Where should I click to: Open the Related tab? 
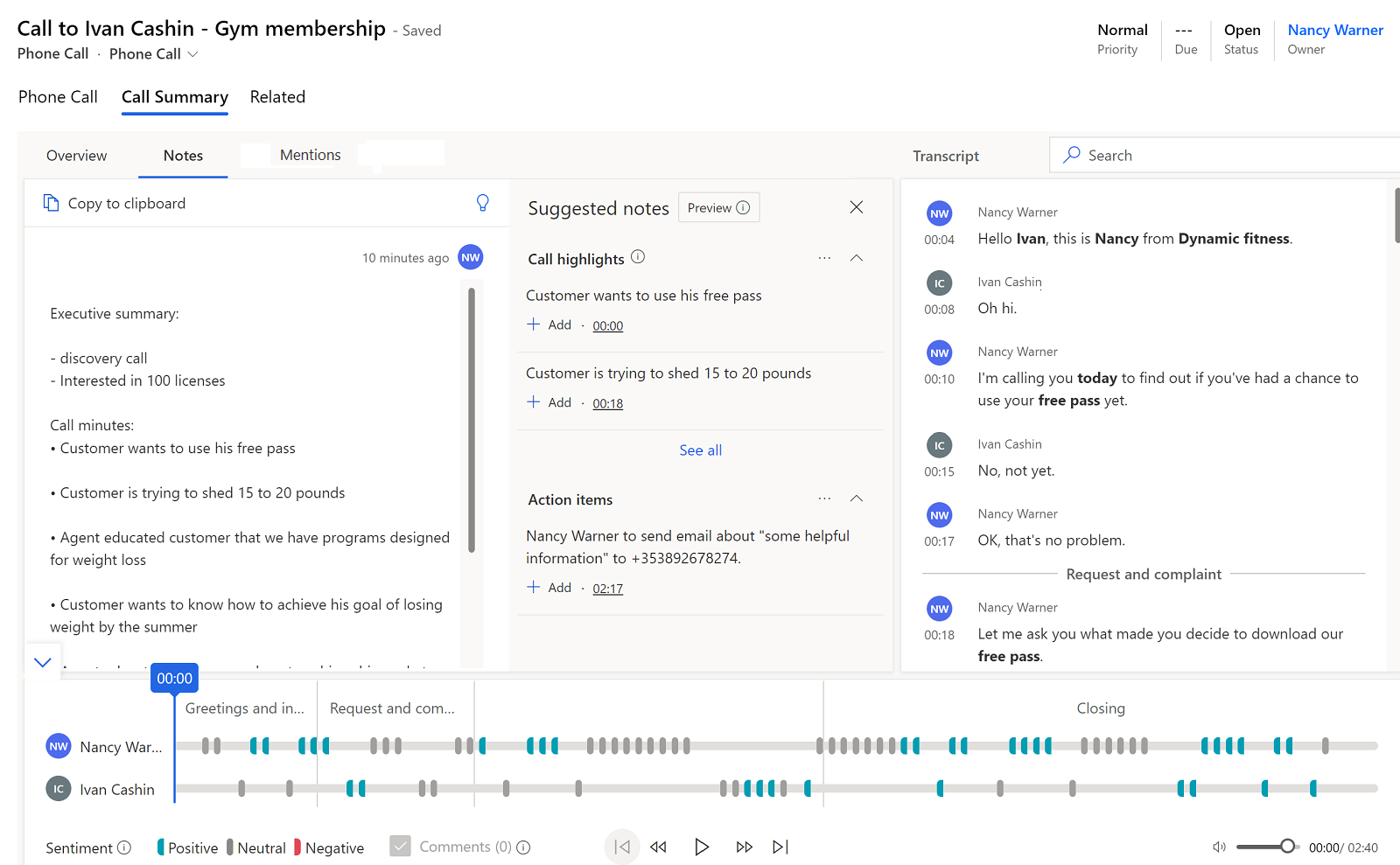tap(276, 96)
